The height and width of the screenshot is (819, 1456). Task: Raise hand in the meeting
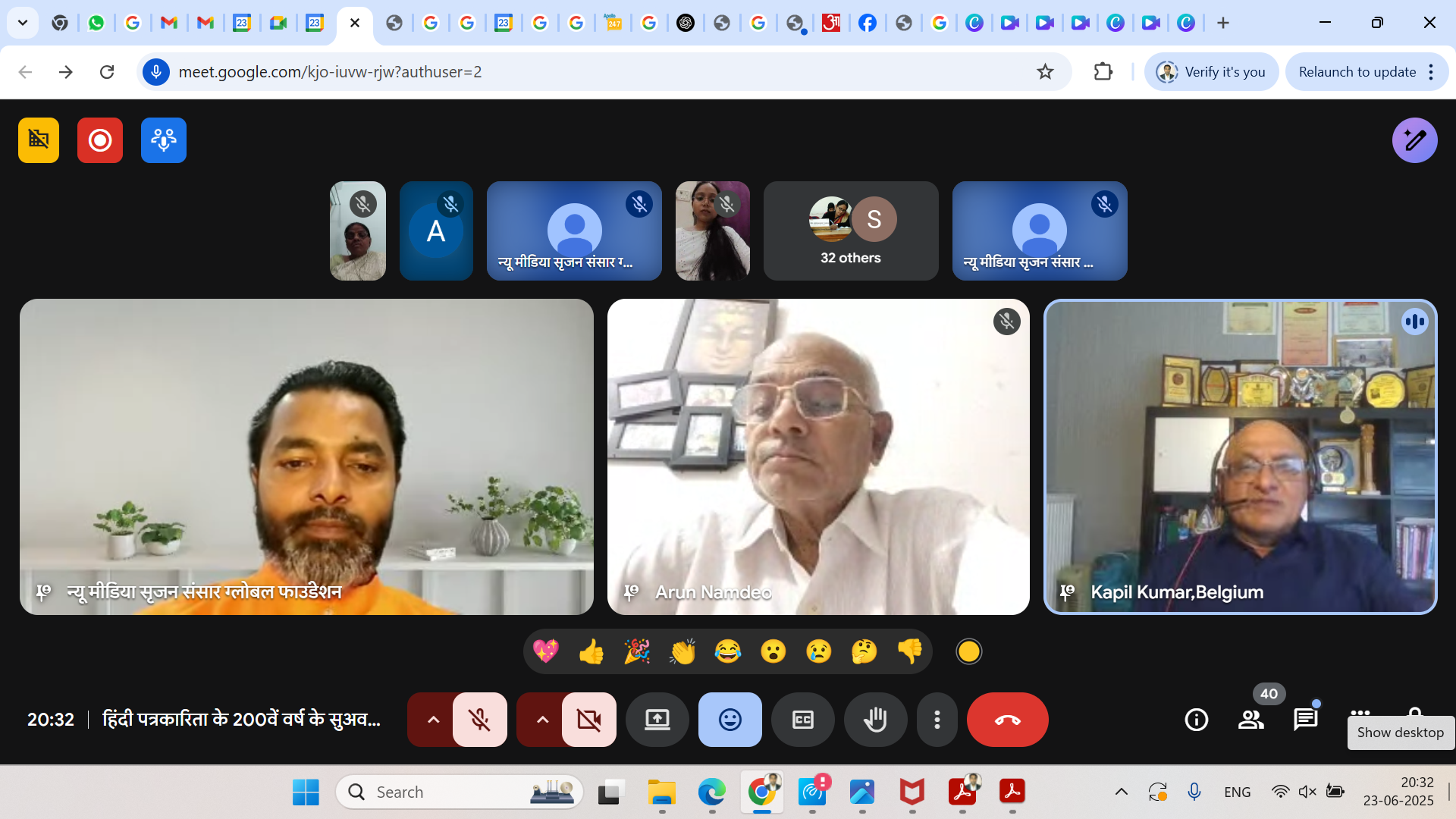(x=876, y=720)
